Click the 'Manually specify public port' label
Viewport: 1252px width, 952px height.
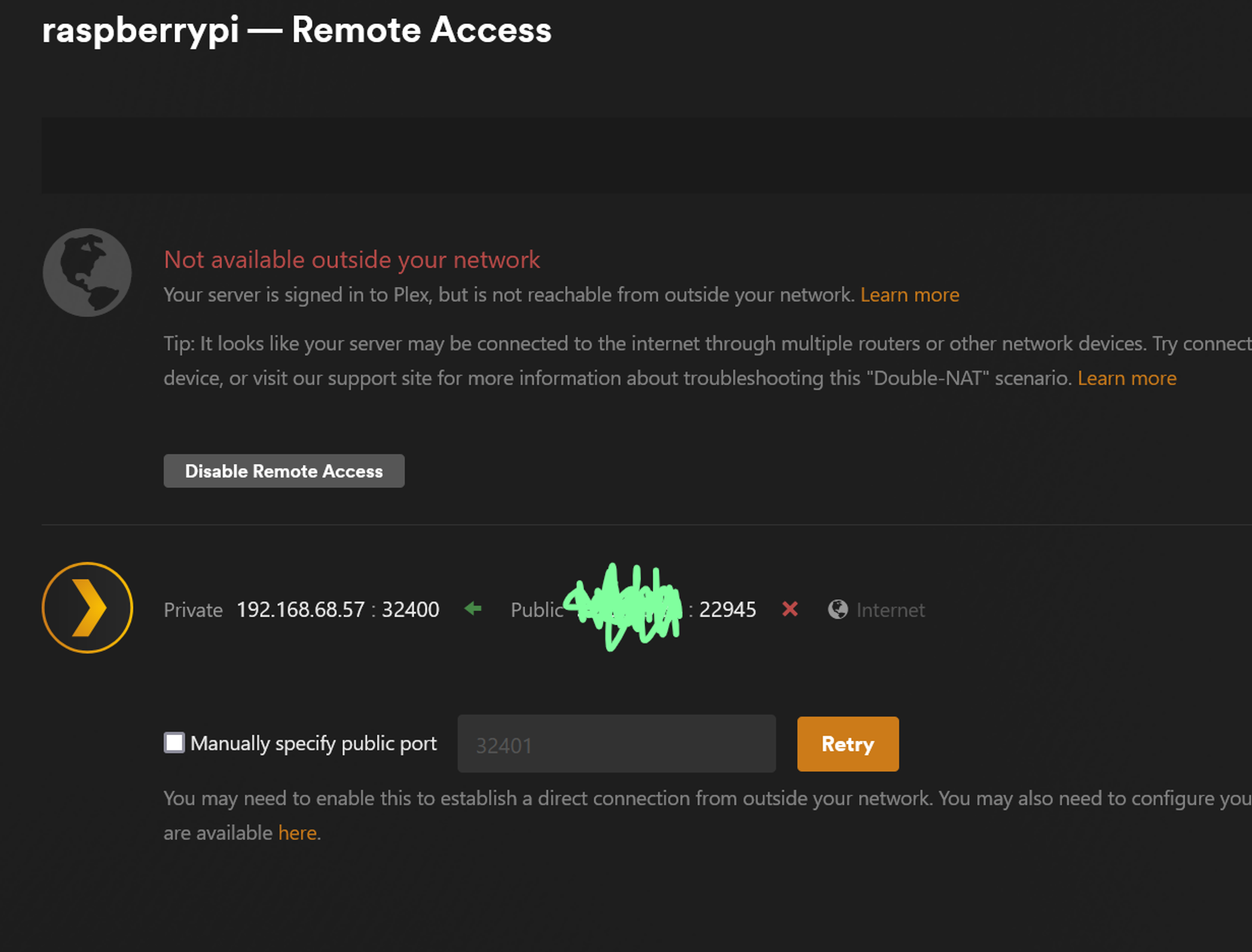tap(313, 743)
